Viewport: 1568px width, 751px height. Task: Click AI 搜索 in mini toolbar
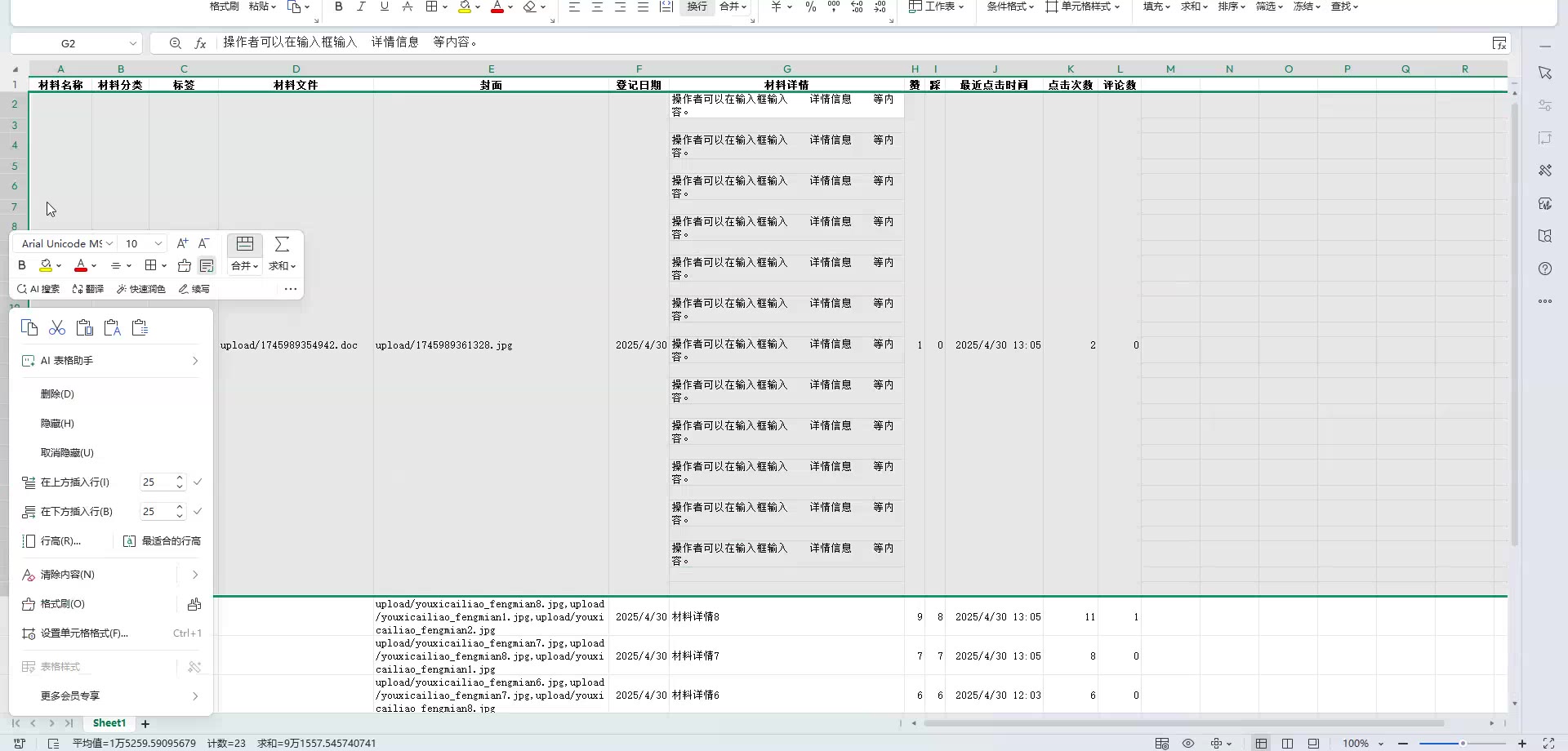point(38,289)
